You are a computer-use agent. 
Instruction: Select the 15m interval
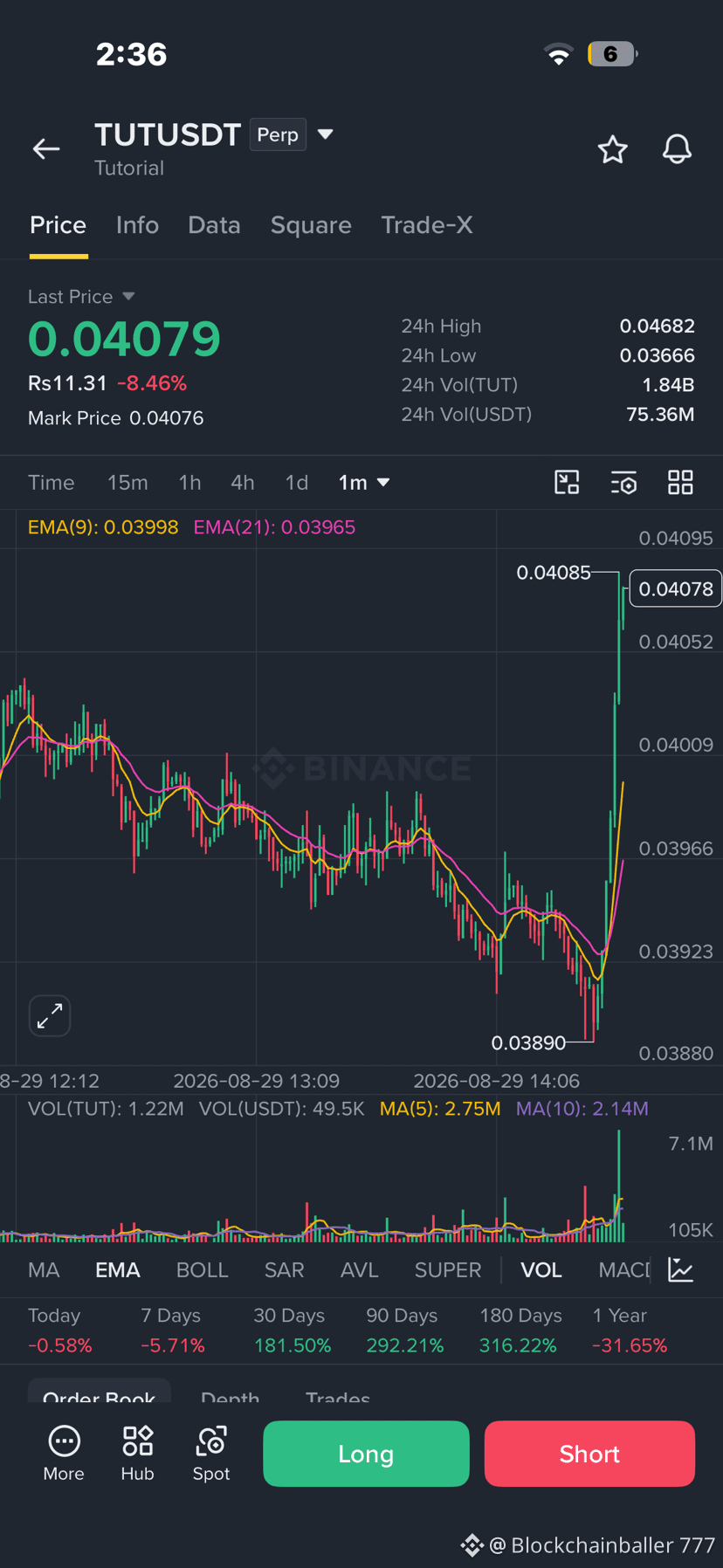pyautogui.click(x=127, y=482)
